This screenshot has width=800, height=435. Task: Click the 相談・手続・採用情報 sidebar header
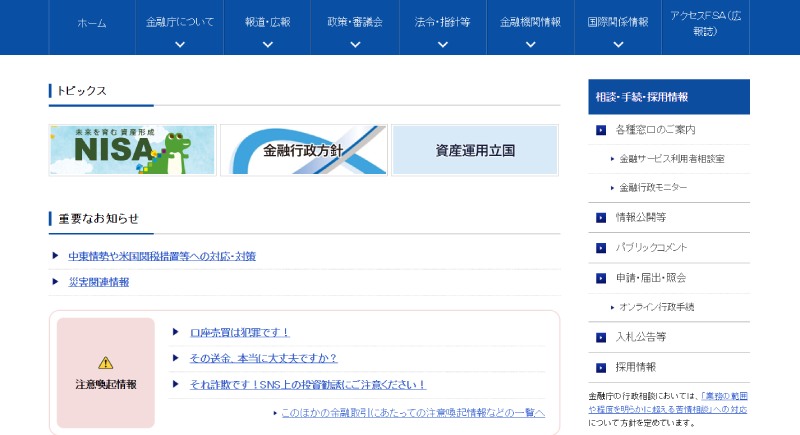[669, 97]
